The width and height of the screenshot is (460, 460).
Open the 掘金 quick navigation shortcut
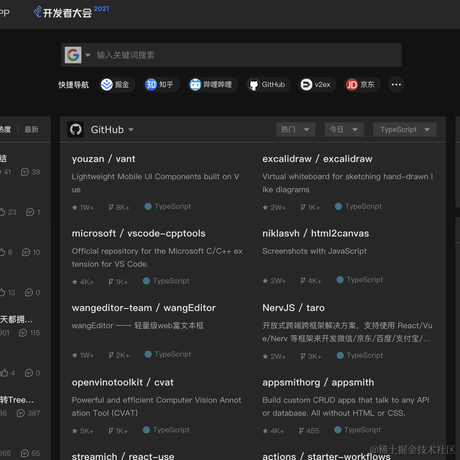pyautogui.click(x=116, y=85)
